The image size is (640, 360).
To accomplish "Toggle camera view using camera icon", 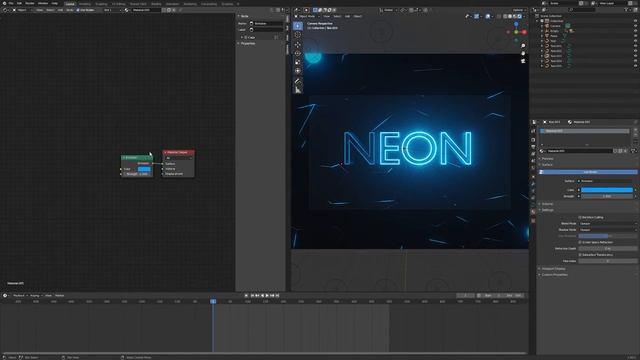I will (x=523, y=61).
